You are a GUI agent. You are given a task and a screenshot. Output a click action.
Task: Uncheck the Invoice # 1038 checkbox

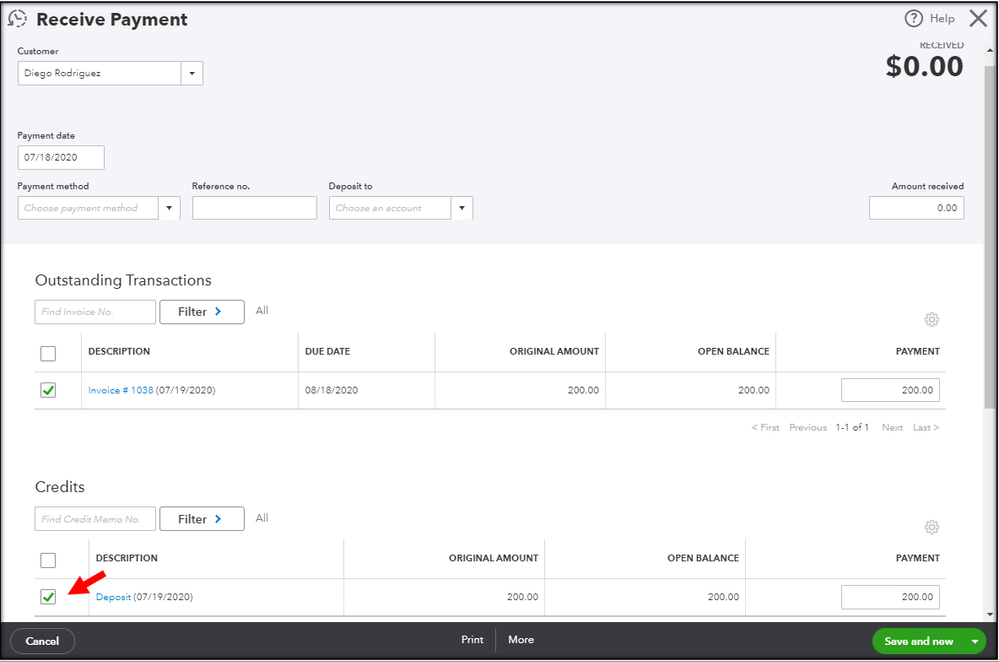[48, 390]
